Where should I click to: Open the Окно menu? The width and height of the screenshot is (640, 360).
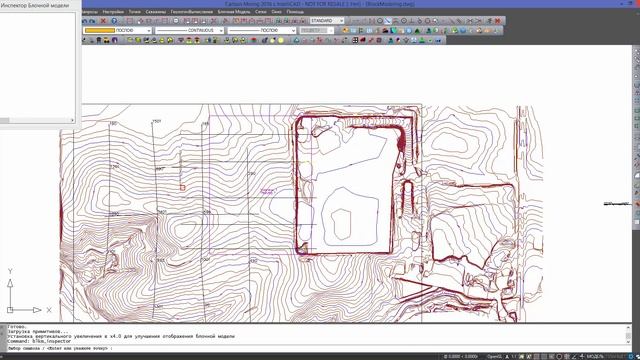(276, 12)
